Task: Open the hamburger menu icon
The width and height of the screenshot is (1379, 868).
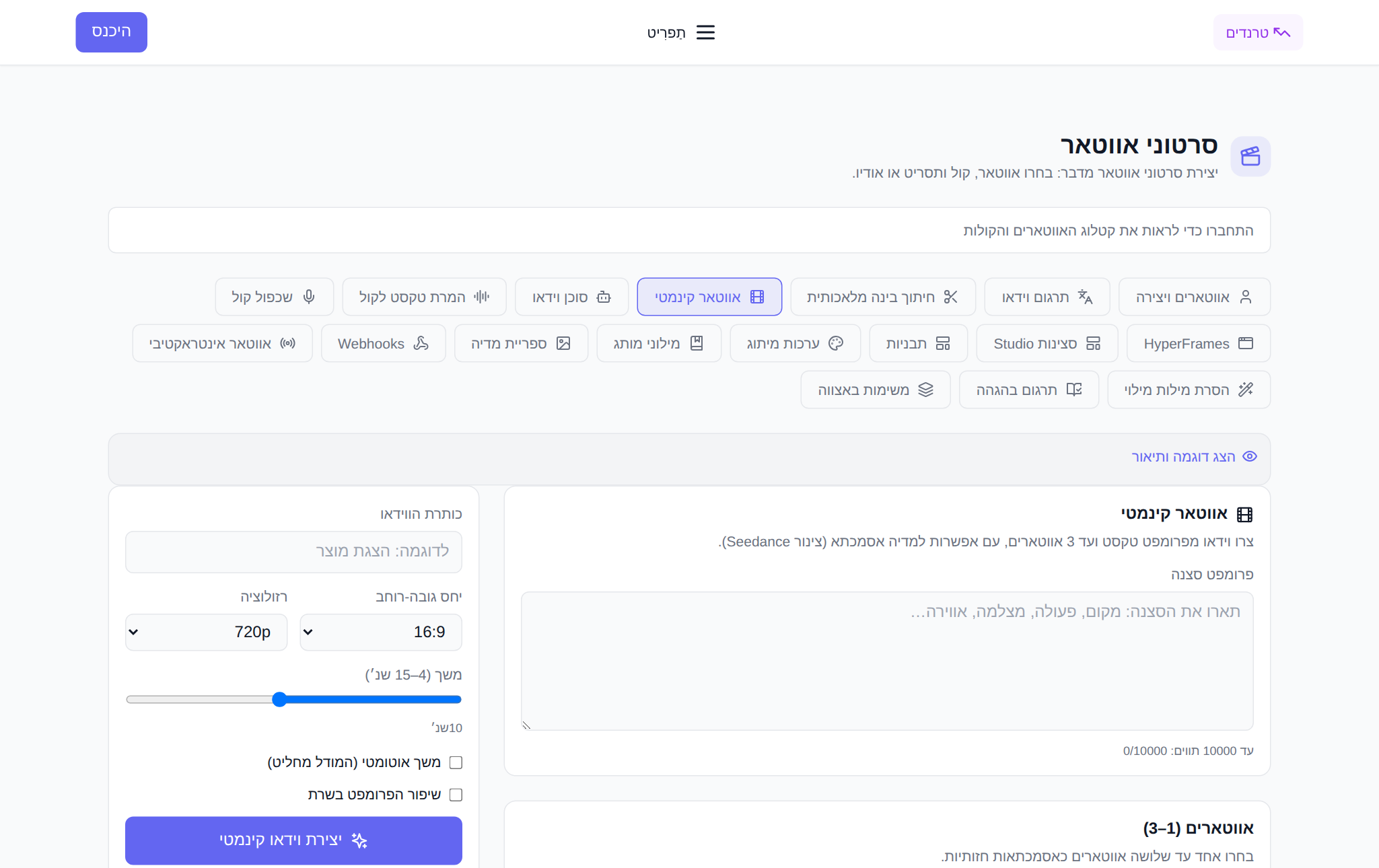Action: coord(705,32)
